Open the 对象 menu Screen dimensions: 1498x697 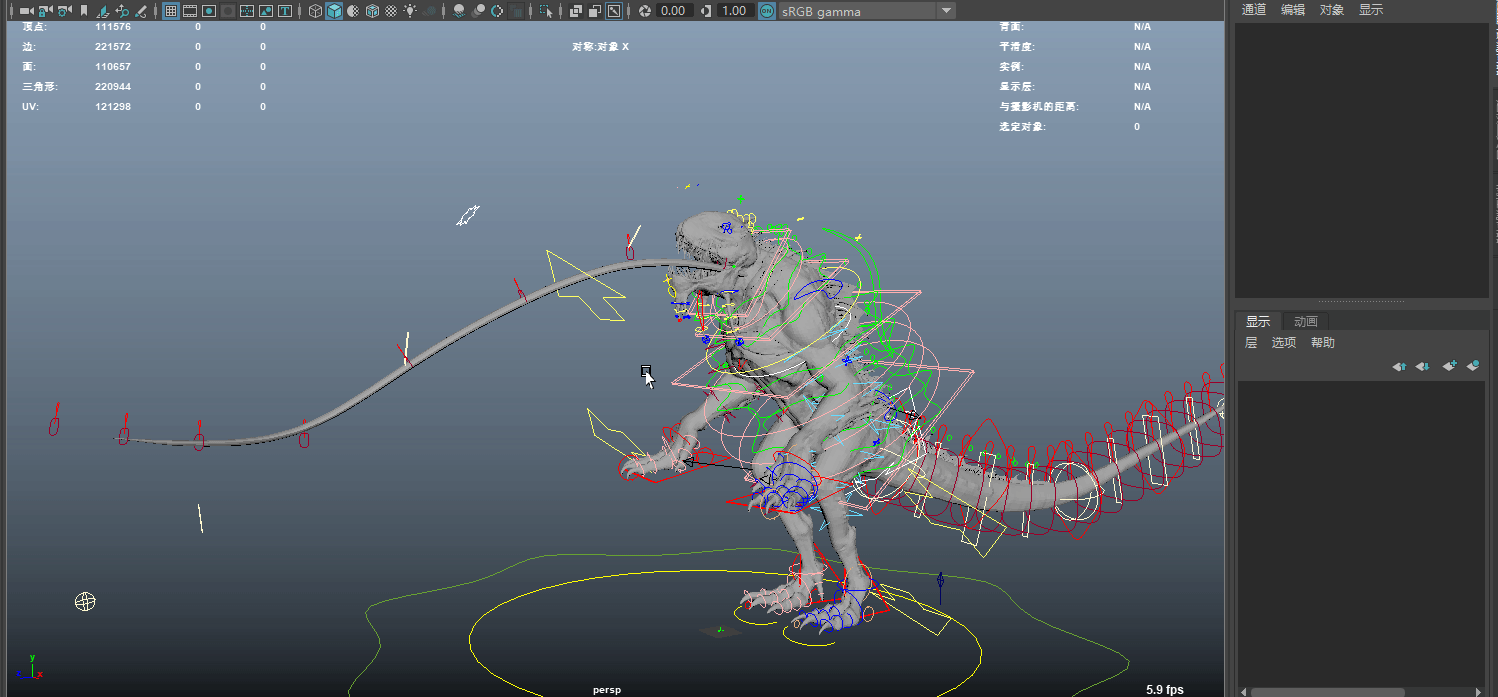(x=1332, y=10)
